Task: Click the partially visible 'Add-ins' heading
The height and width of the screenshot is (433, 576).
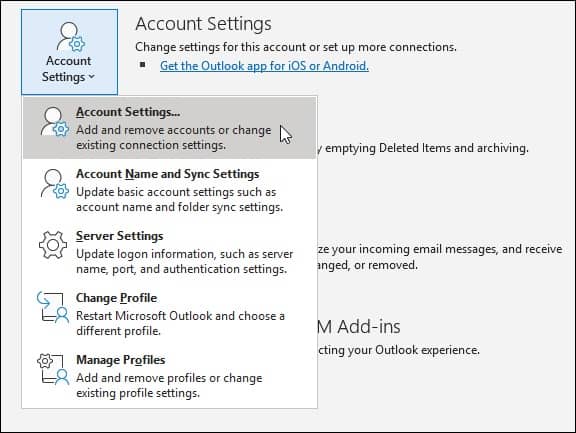Action: [x=369, y=326]
